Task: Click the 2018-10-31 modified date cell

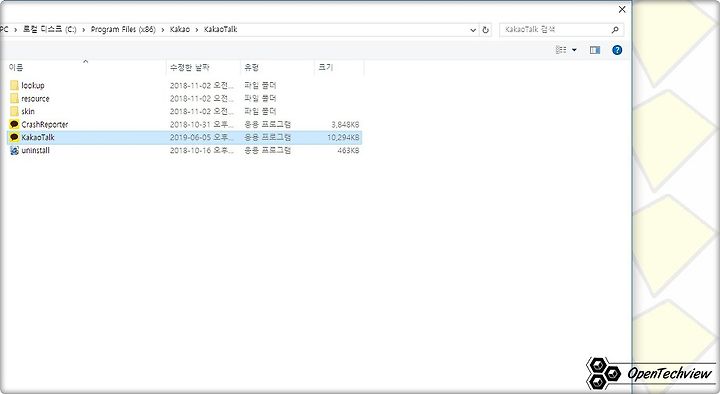Action: click(x=202, y=124)
